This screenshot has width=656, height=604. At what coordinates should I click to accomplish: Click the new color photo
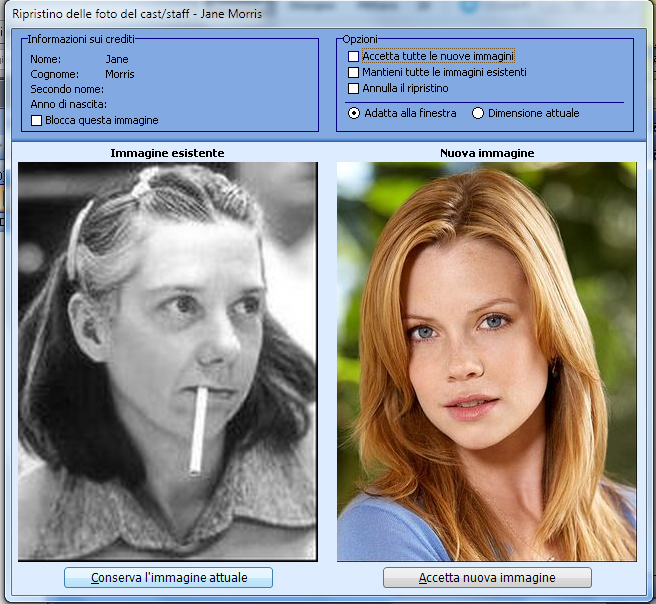(x=487, y=361)
